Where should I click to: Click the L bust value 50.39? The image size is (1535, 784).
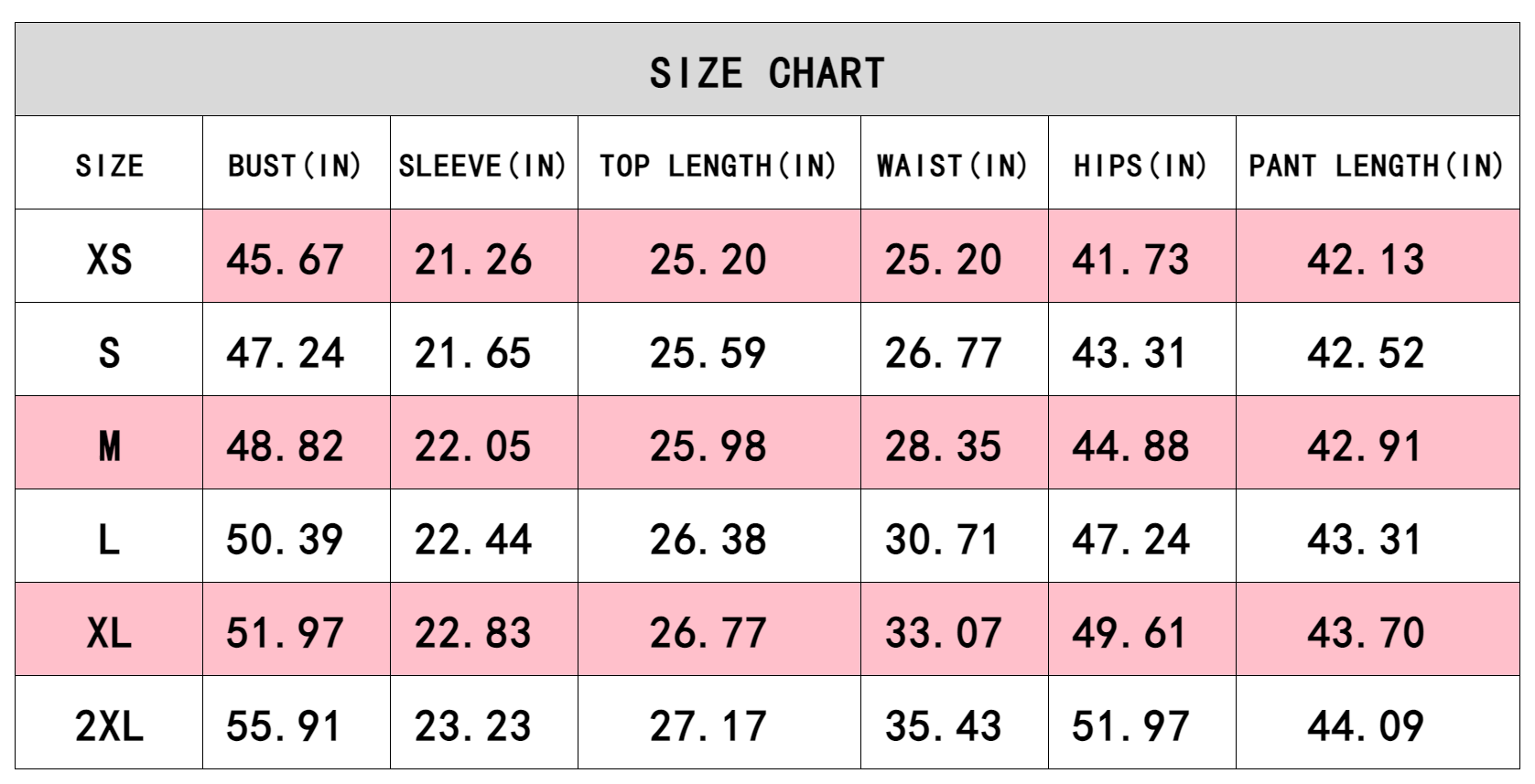pyautogui.click(x=286, y=540)
